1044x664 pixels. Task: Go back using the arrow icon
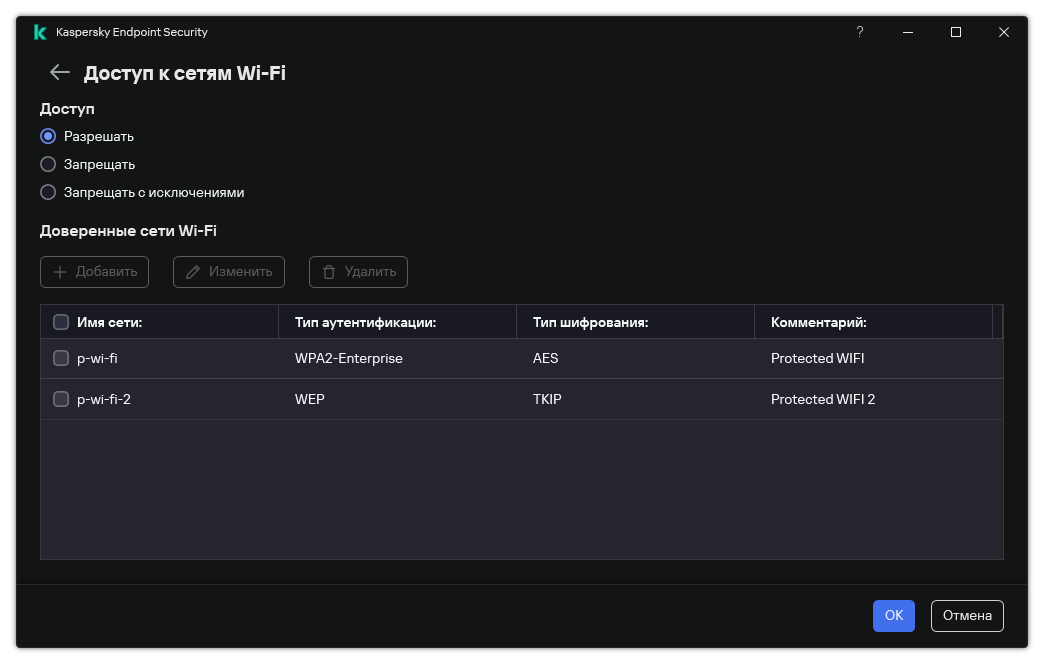click(x=59, y=72)
